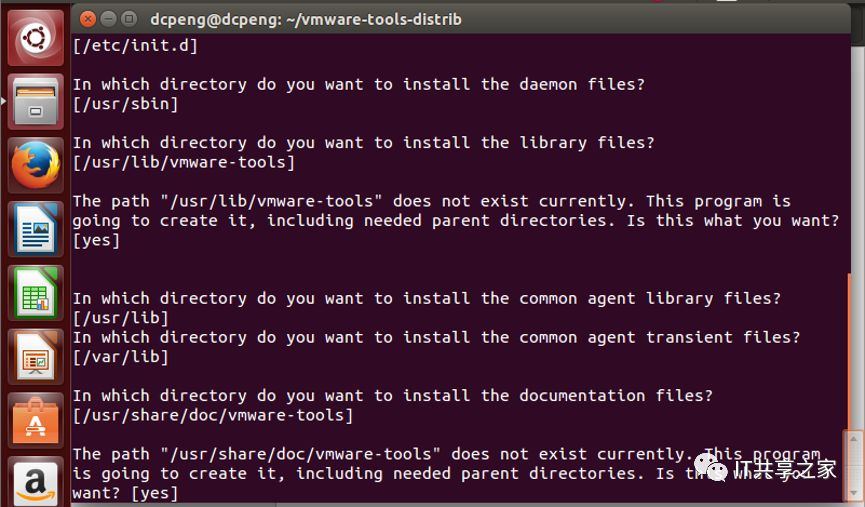
Task: Launch LibreOffice Calc spreadsheet
Action: (35, 292)
